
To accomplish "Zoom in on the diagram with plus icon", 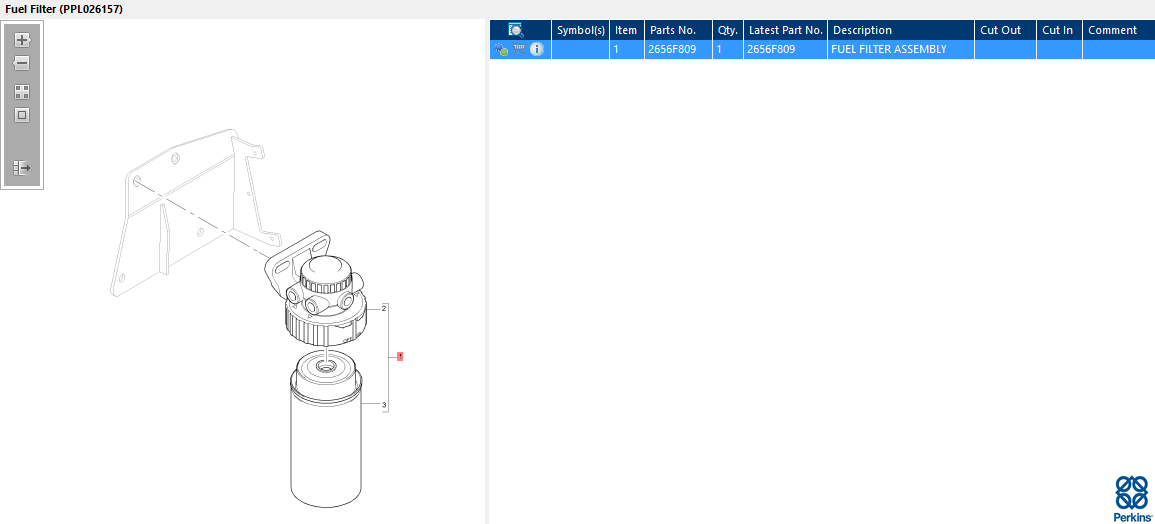I will coord(22,40).
